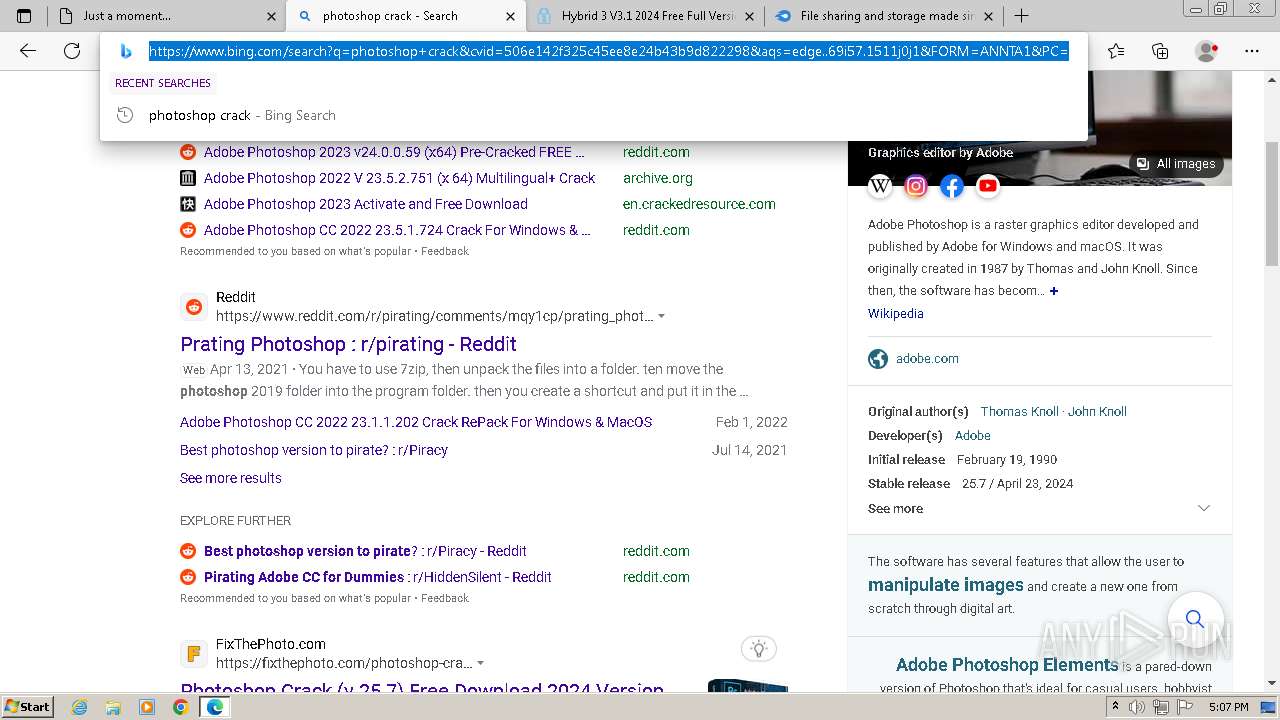
Task: Open the browser profile avatar
Action: [x=1207, y=51]
